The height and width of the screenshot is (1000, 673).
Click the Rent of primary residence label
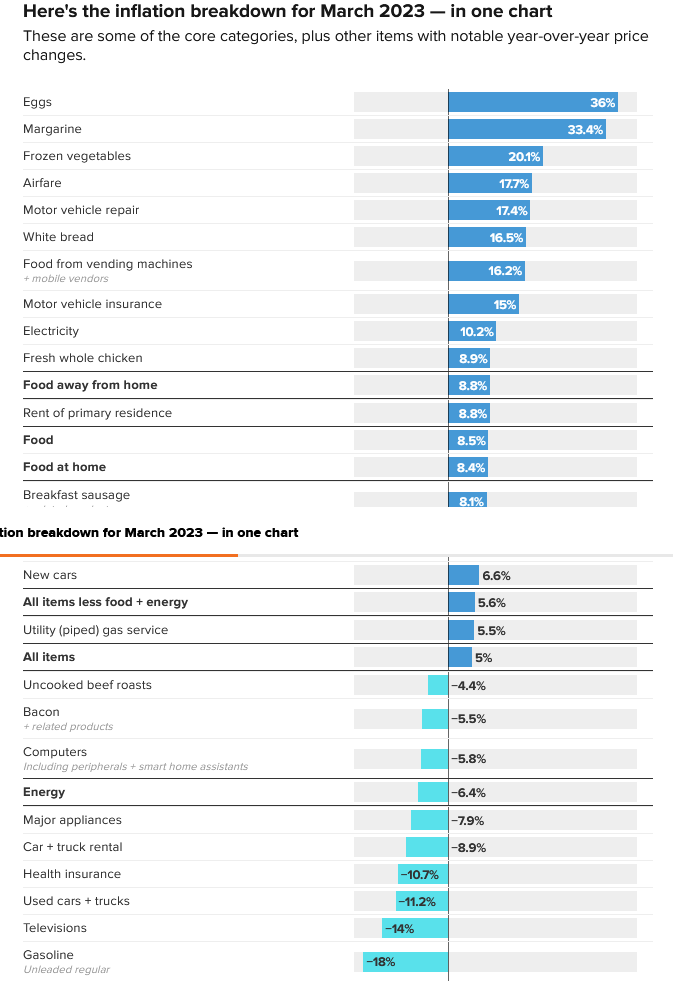pyautogui.click(x=97, y=413)
